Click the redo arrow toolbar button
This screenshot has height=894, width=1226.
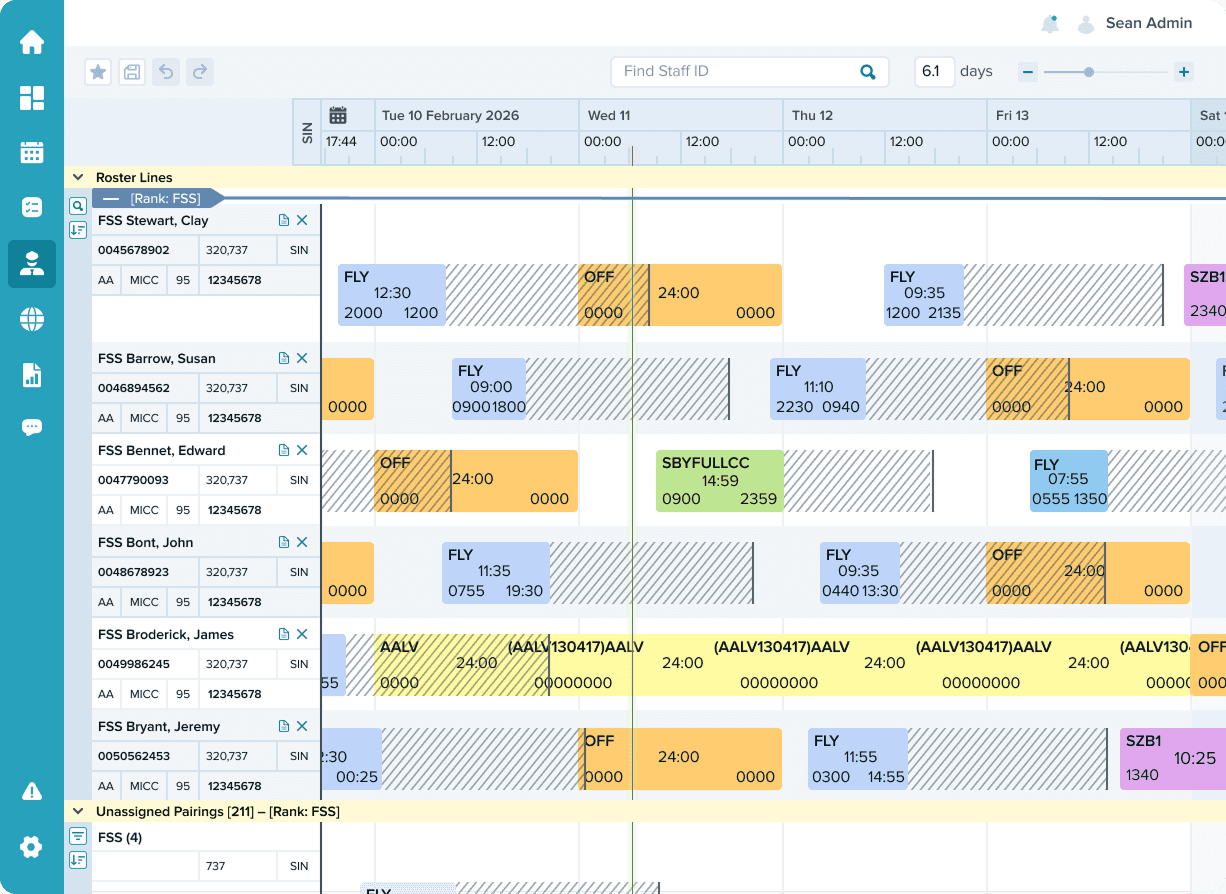coord(200,71)
